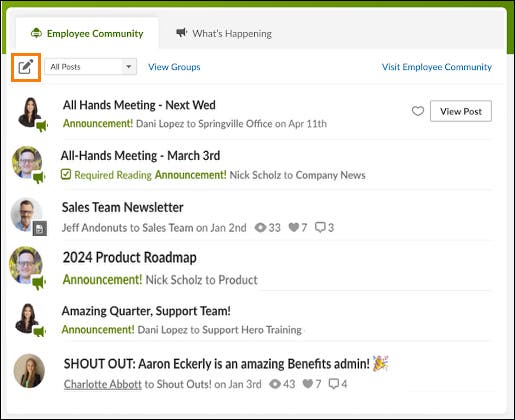This screenshot has width=515, height=420.
Task: Click the views eye icon showing 33
Action: coord(260,228)
